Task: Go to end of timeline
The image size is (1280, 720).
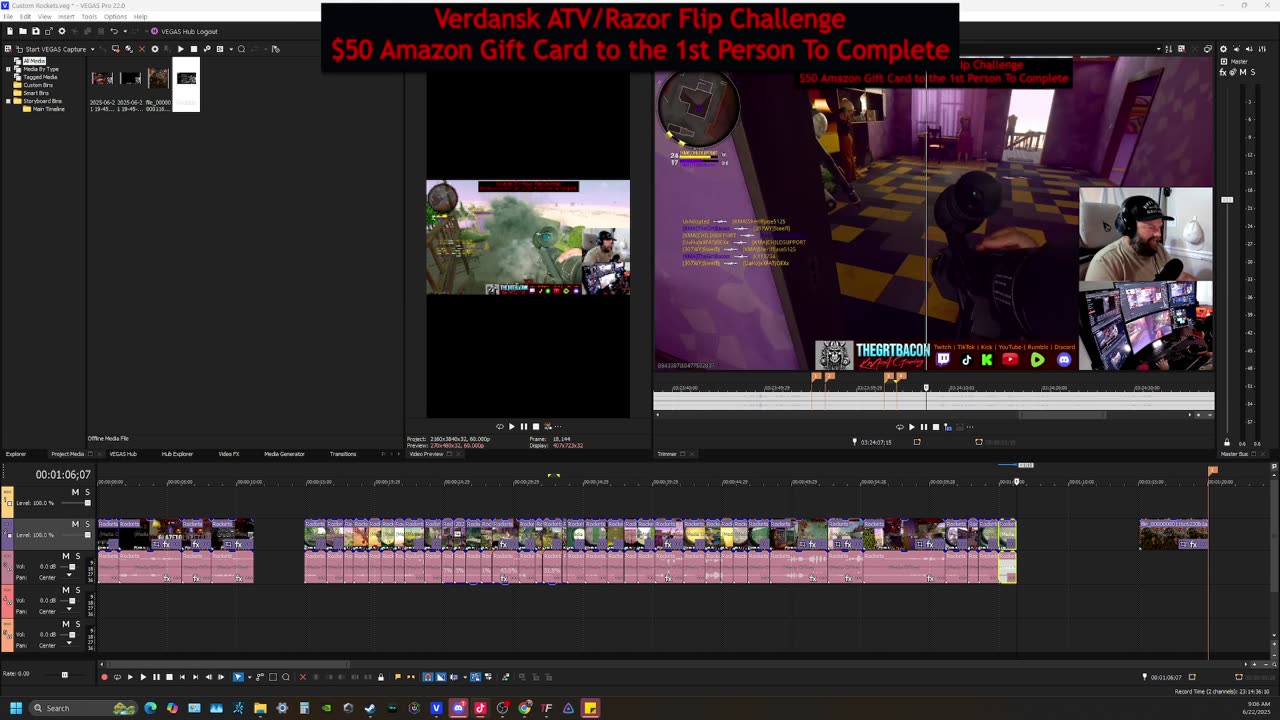Action: [x=195, y=677]
